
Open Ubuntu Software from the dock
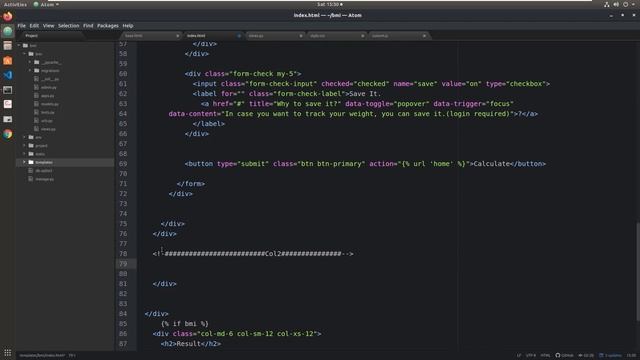[x=7, y=60]
